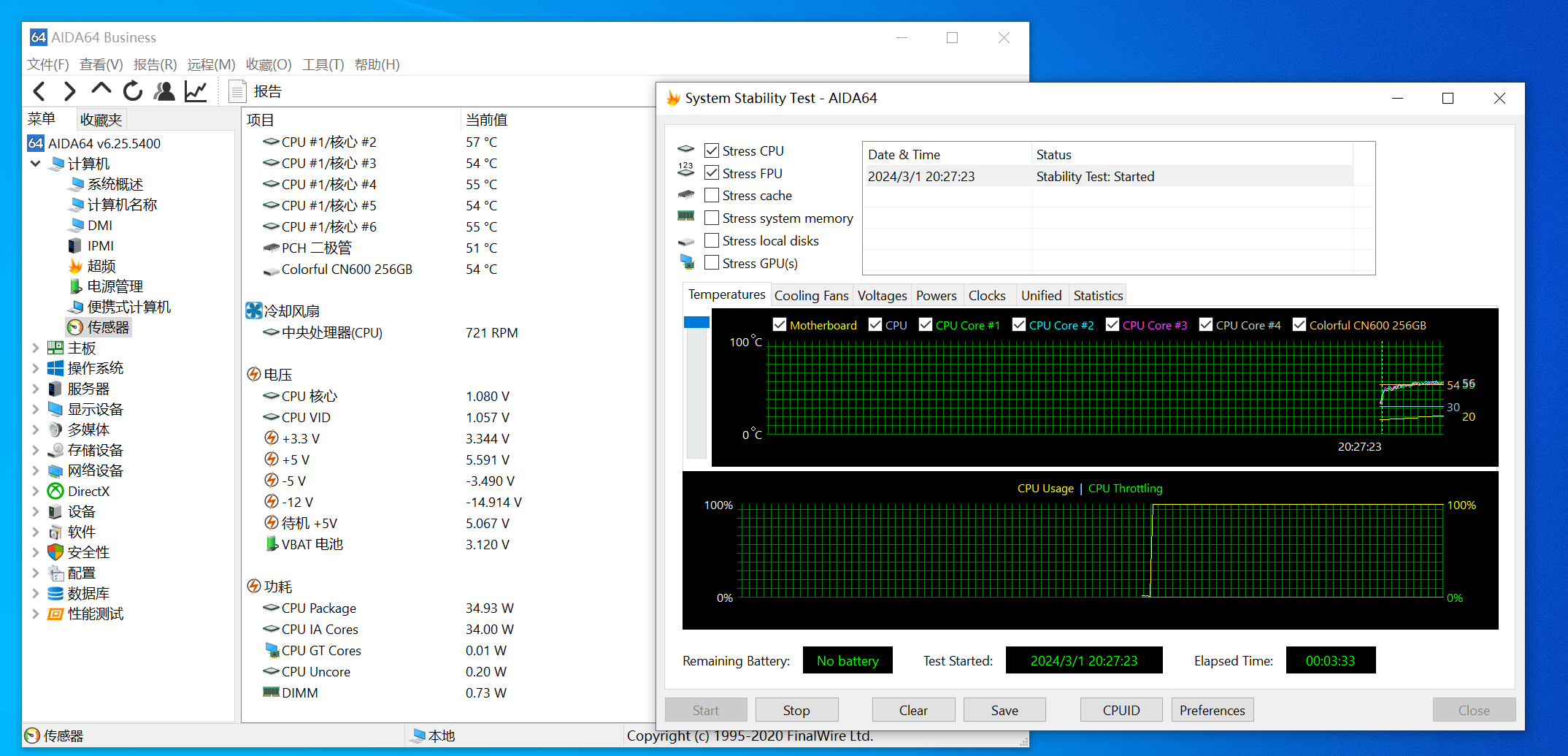Expand the 网络设备 network node
Image resolution: width=1568 pixels, height=756 pixels.
pos(35,470)
